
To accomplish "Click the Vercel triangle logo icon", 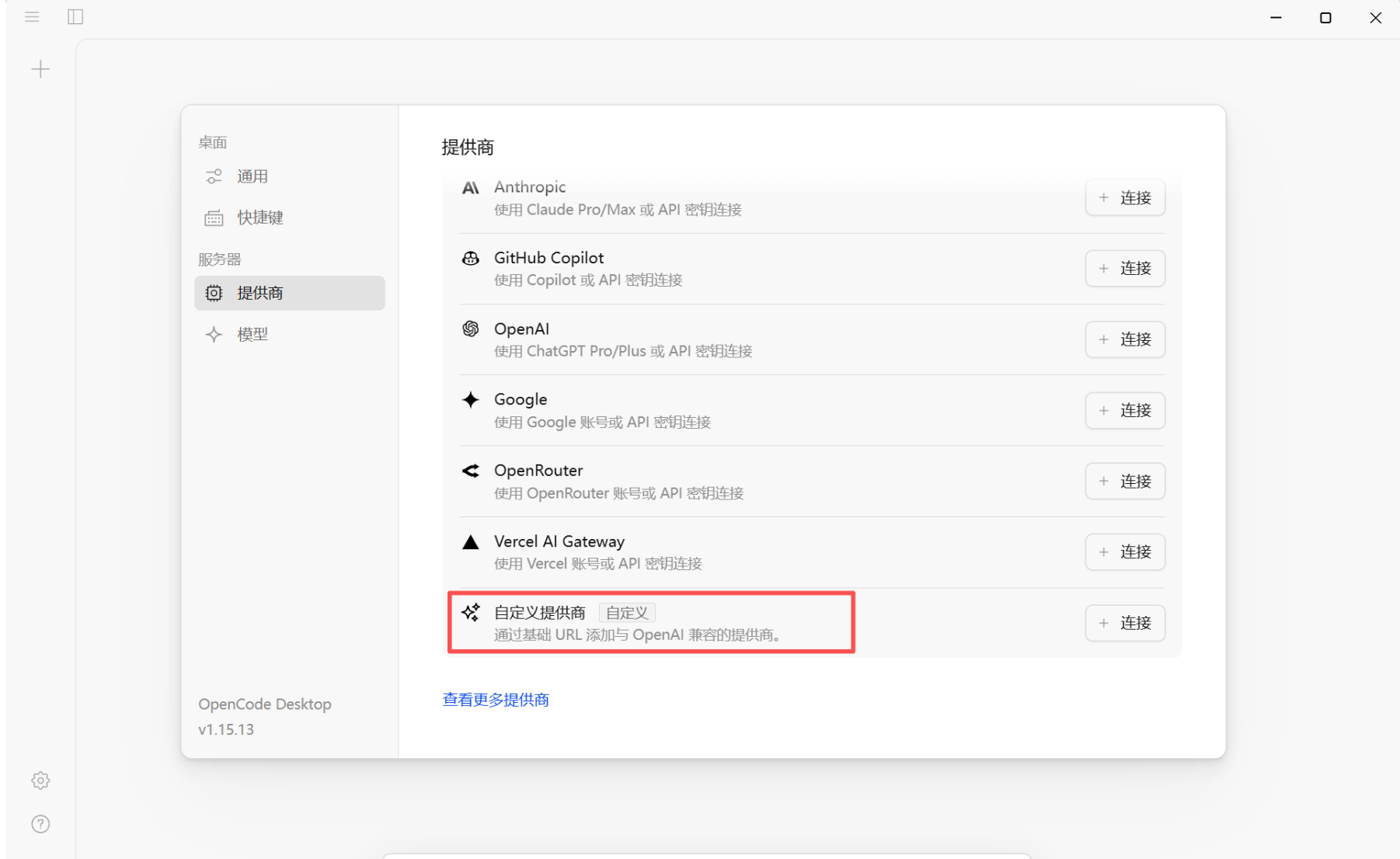I will coord(471,542).
